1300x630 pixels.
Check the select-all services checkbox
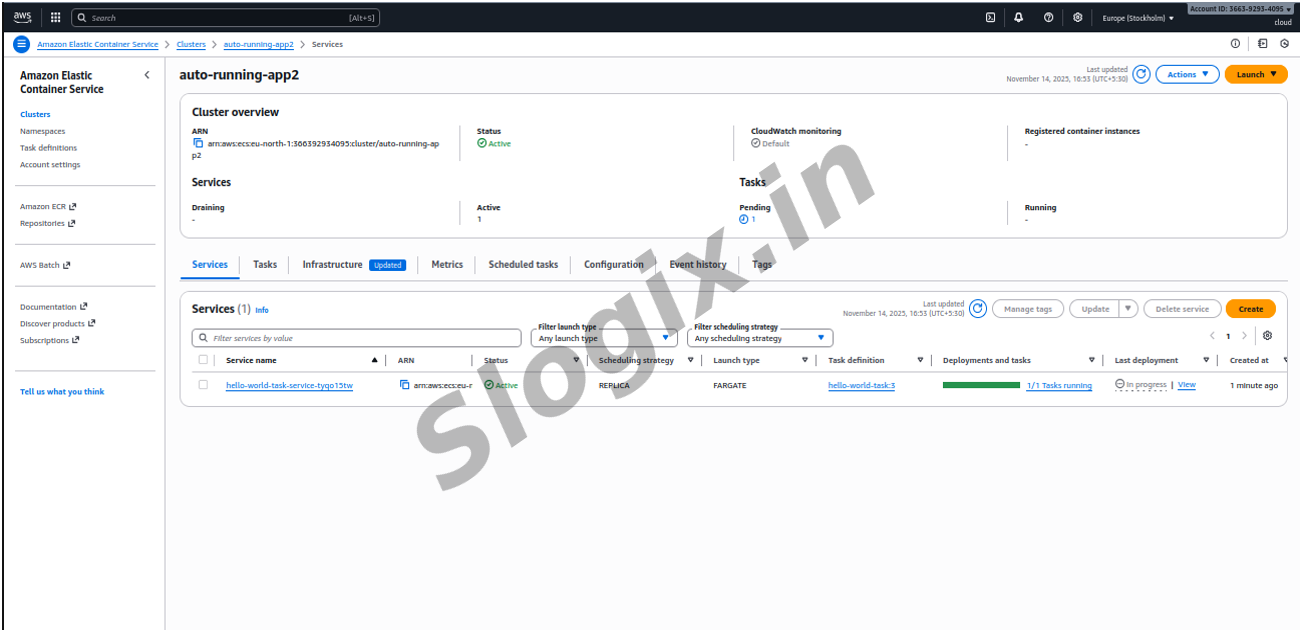point(203,360)
